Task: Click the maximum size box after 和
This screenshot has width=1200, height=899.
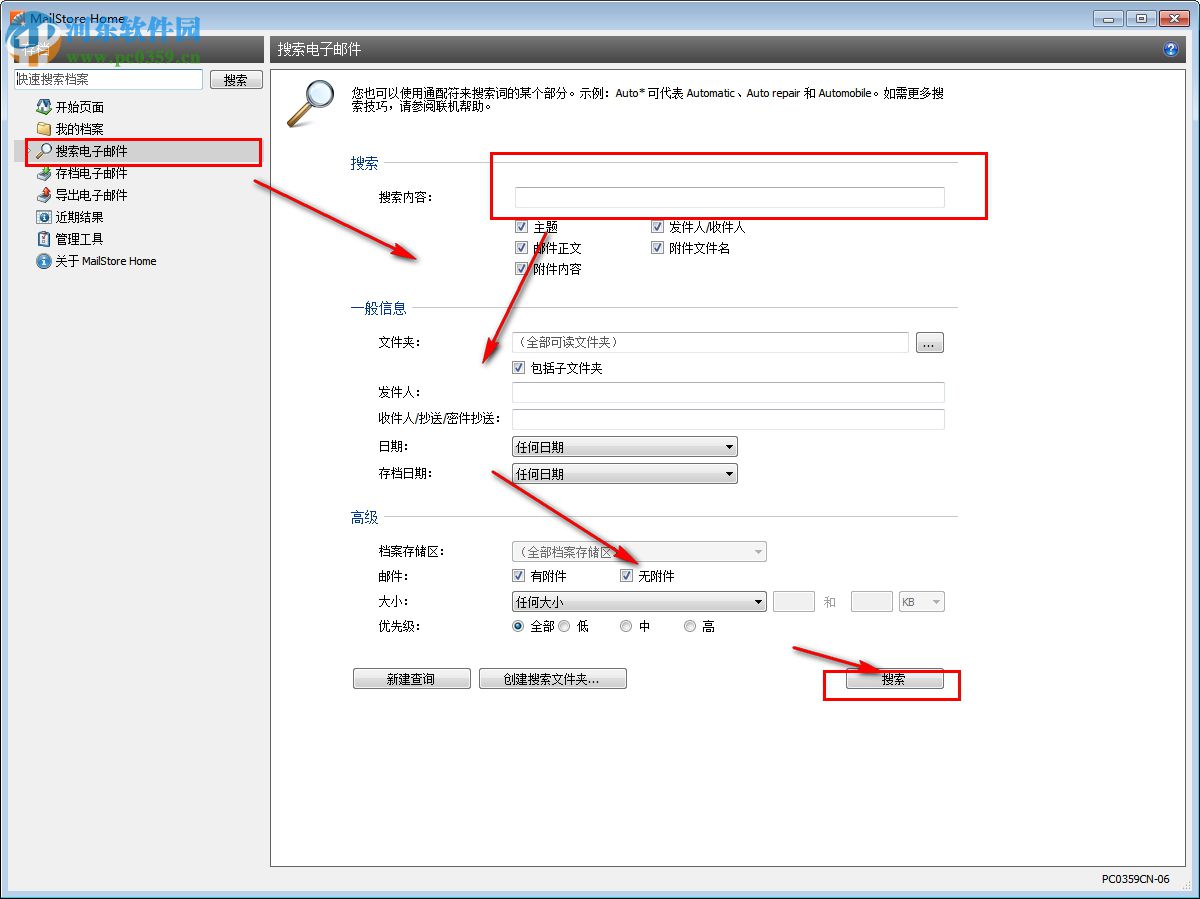Action: coord(871,602)
